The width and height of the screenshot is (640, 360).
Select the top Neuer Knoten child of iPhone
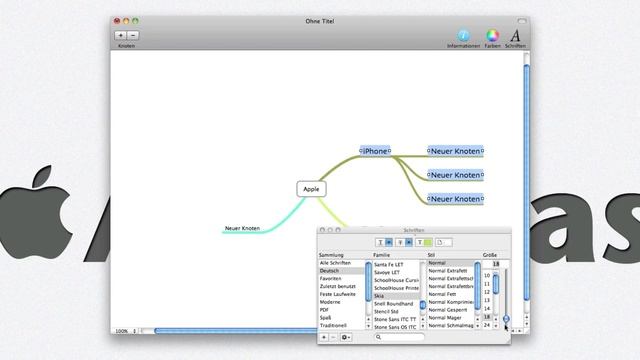455,151
